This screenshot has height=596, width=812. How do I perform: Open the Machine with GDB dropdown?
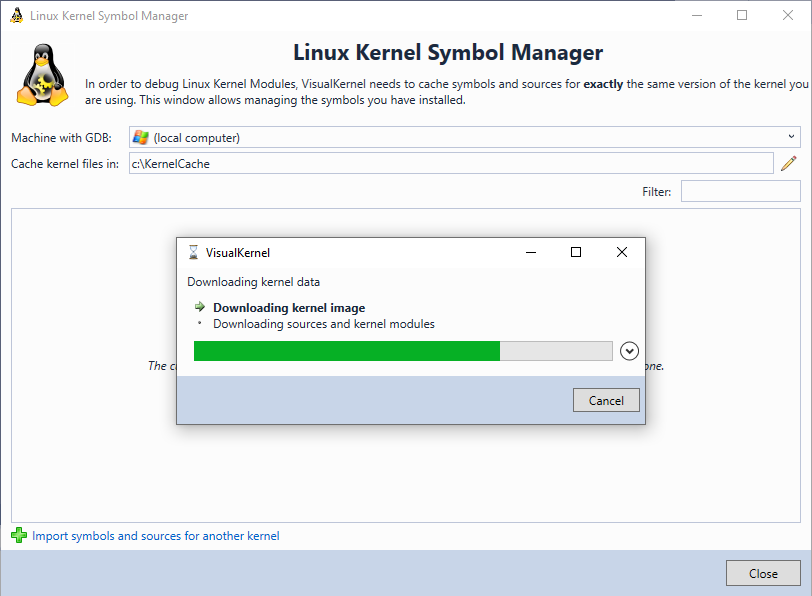tap(465, 137)
